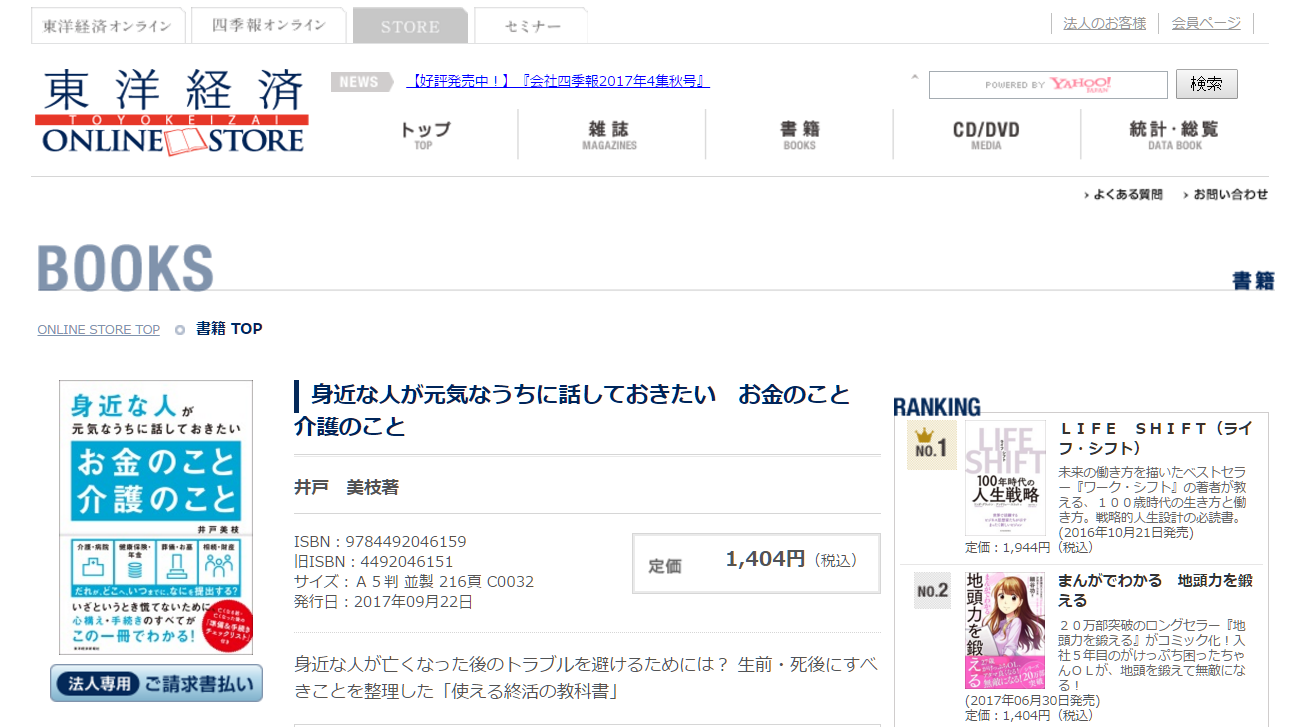The width and height of the screenshot is (1312, 727).
Task: Select the STORE tab
Action: [410, 26]
